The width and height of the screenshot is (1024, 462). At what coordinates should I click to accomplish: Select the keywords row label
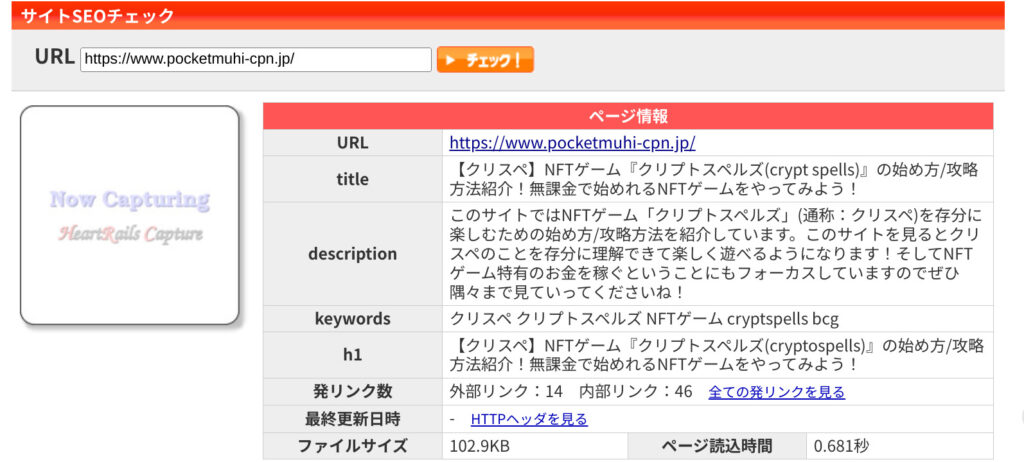(x=353, y=319)
